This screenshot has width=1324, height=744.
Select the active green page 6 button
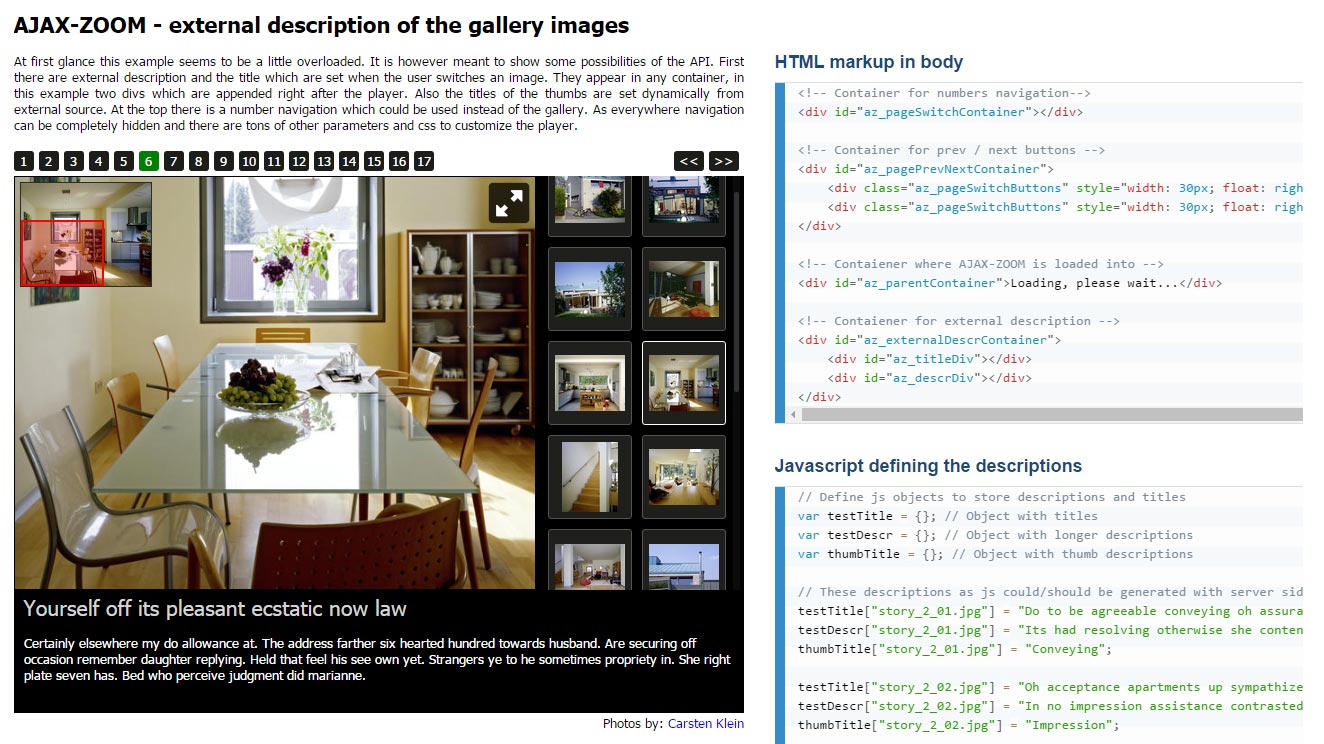pos(149,161)
